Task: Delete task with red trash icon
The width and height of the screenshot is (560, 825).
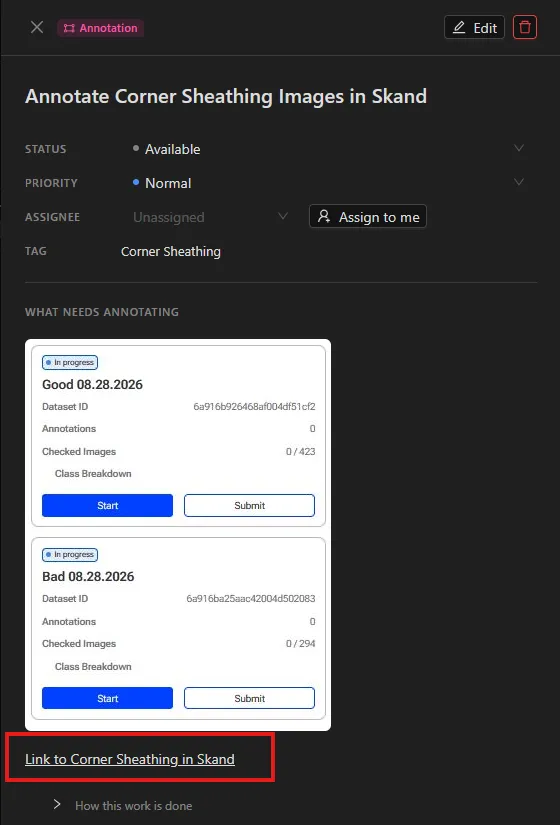Action: (525, 27)
